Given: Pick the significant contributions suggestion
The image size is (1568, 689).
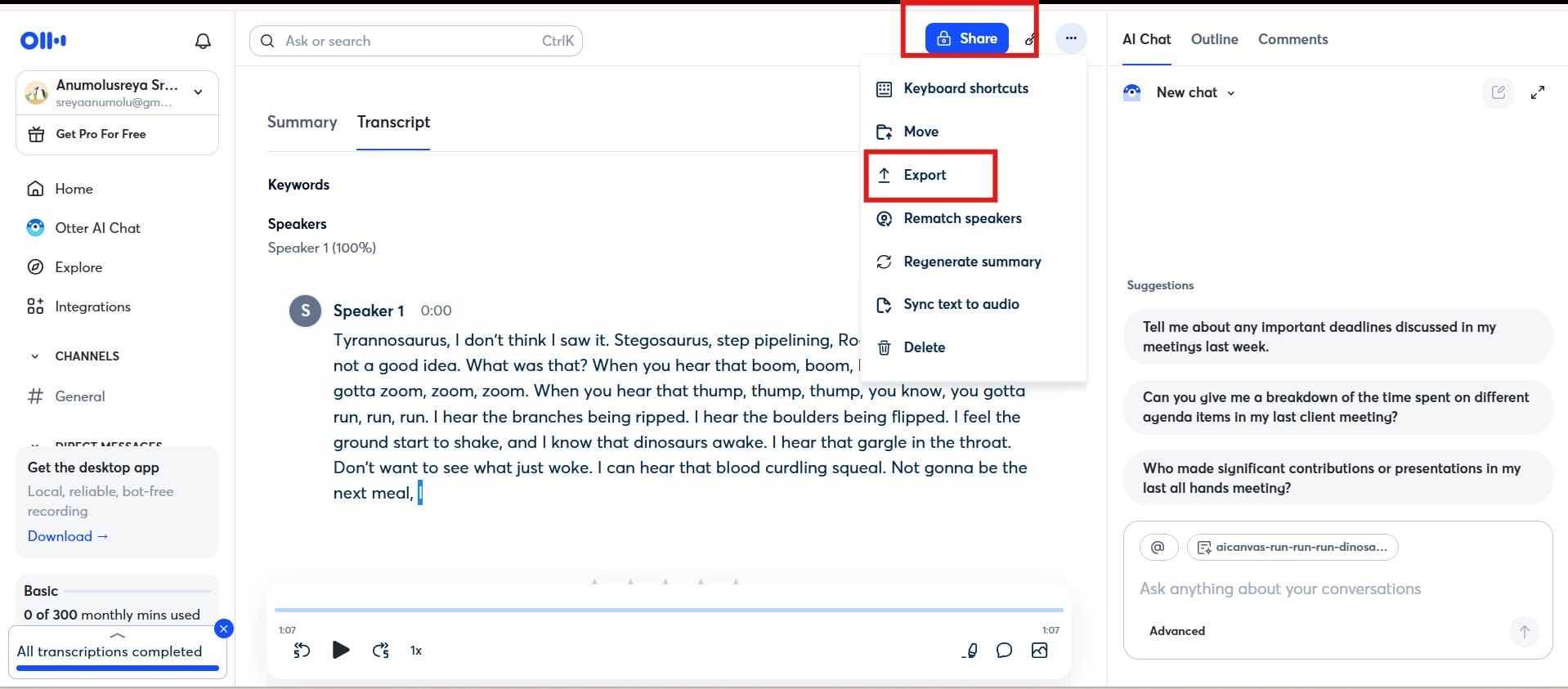Looking at the screenshot, I should pyautogui.click(x=1337, y=478).
